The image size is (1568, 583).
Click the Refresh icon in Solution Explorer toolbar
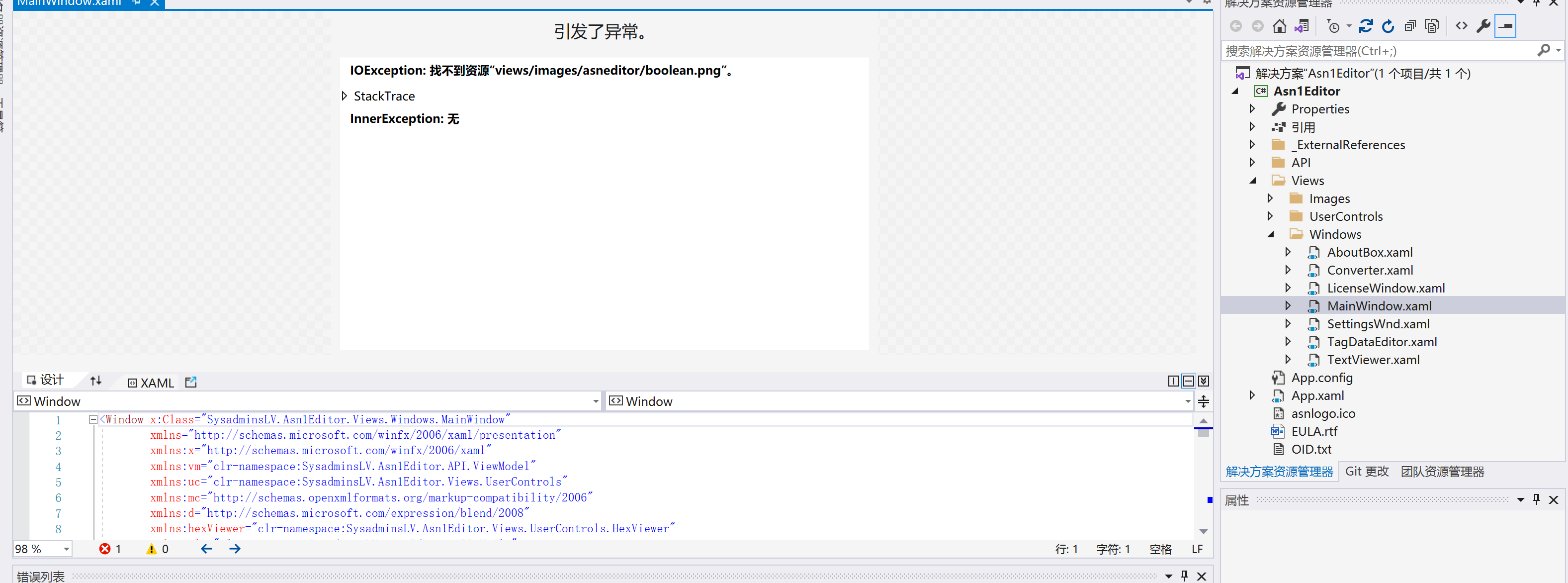click(1388, 25)
